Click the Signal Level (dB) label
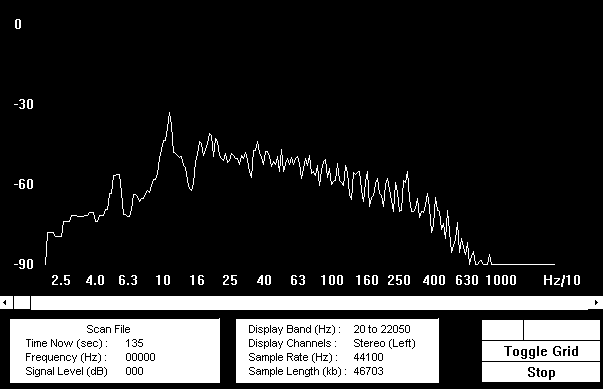The image size is (603, 389). (66, 371)
